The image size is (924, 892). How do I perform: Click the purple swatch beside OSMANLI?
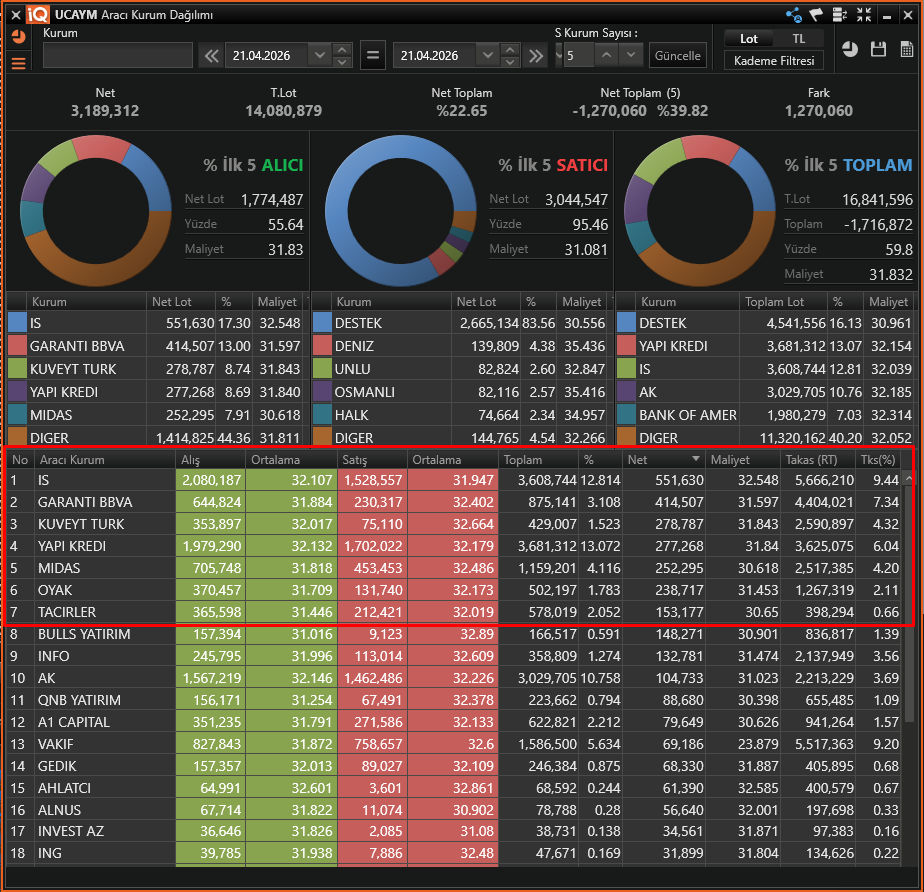pyautogui.click(x=322, y=392)
